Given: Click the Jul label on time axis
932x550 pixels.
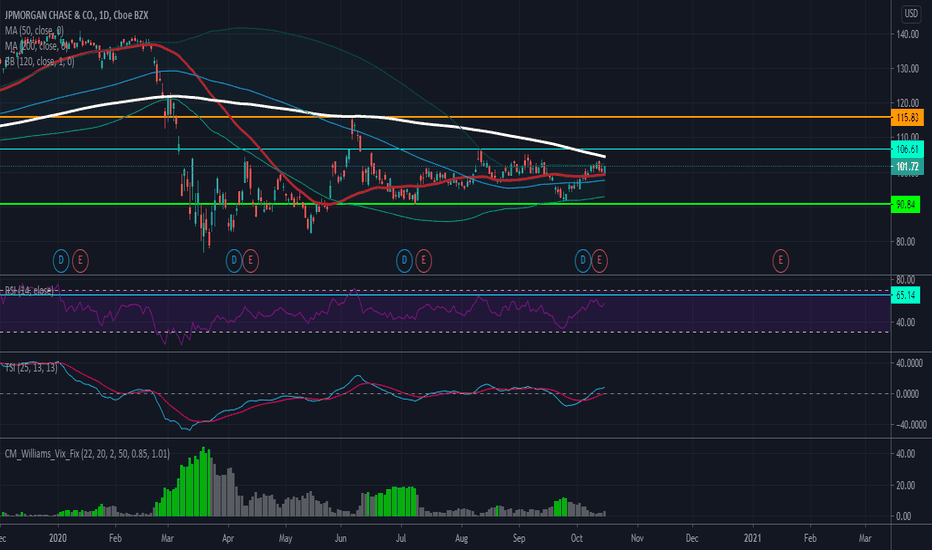Looking at the screenshot, I should pyautogui.click(x=401, y=538).
